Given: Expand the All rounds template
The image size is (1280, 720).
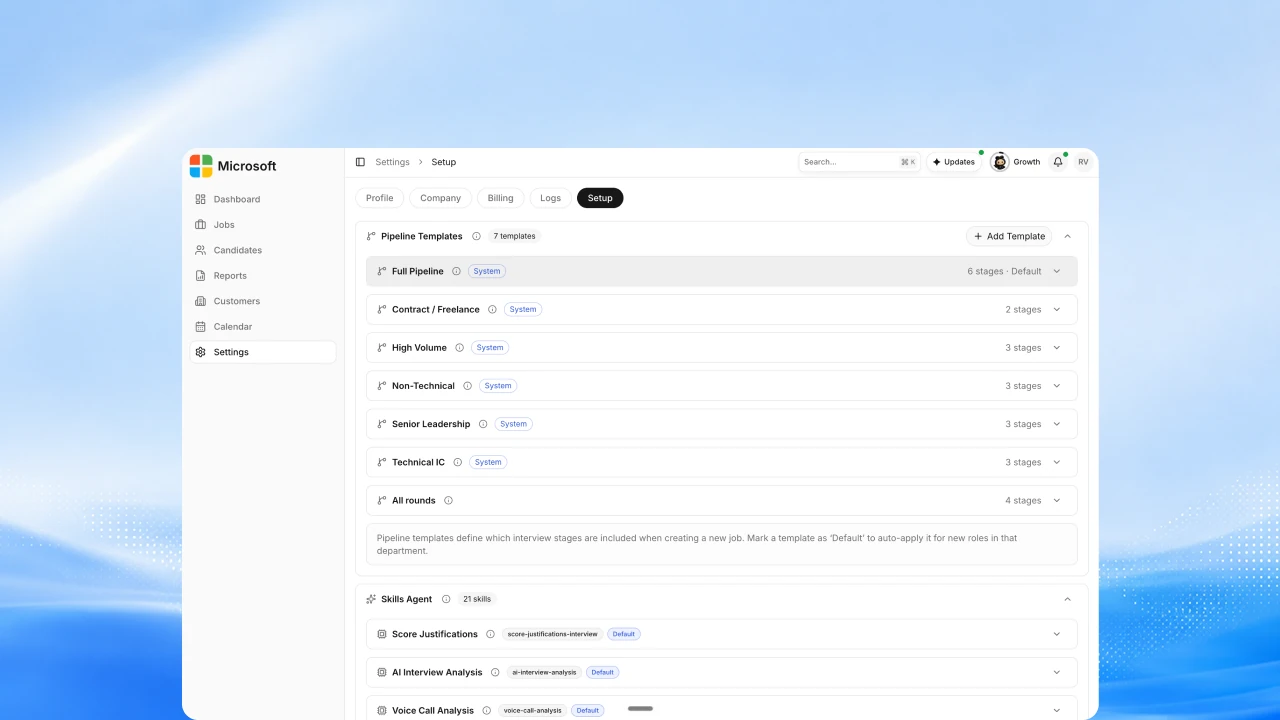Looking at the screenshot, I should [1057, 501].
